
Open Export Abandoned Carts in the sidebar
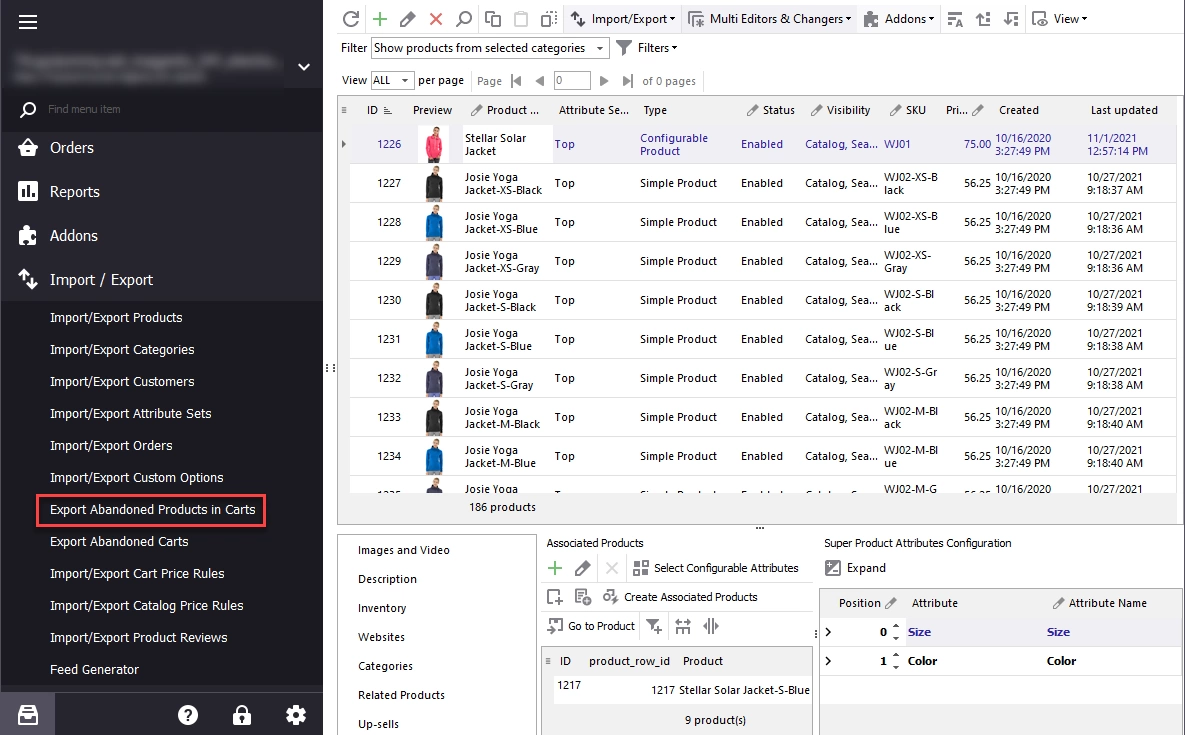pyautogui.click(x=119, y=542)
